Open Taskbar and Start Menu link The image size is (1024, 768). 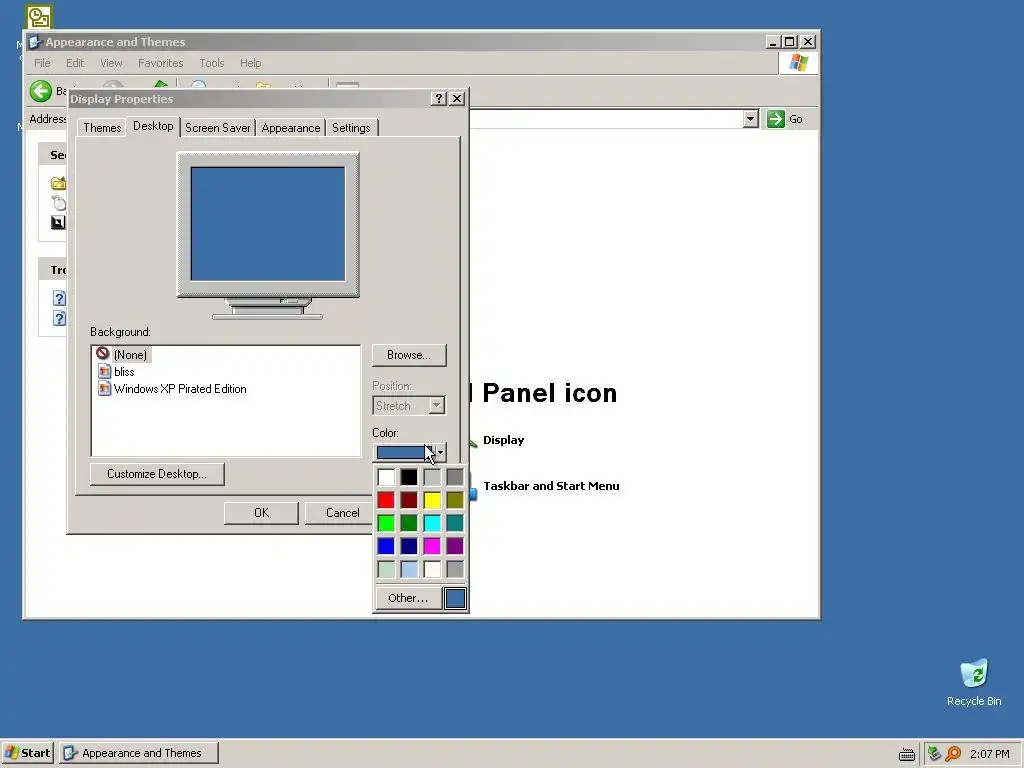point(551,485)
